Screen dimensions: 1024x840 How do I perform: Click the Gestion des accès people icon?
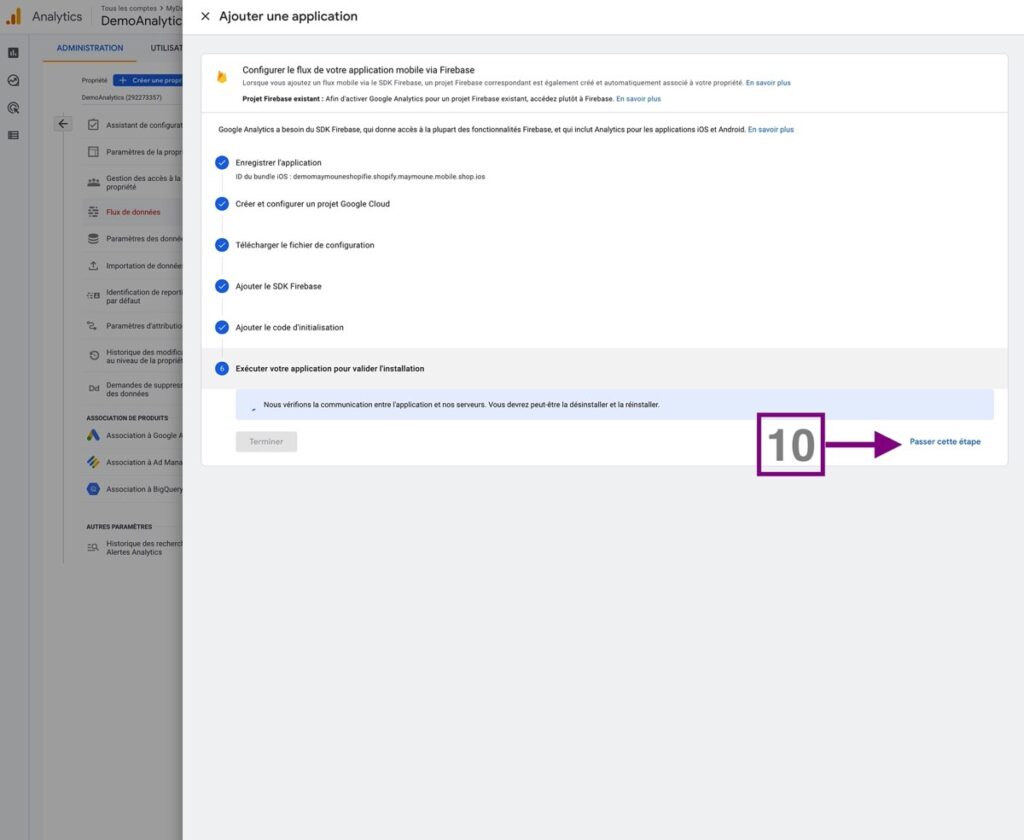93,182
